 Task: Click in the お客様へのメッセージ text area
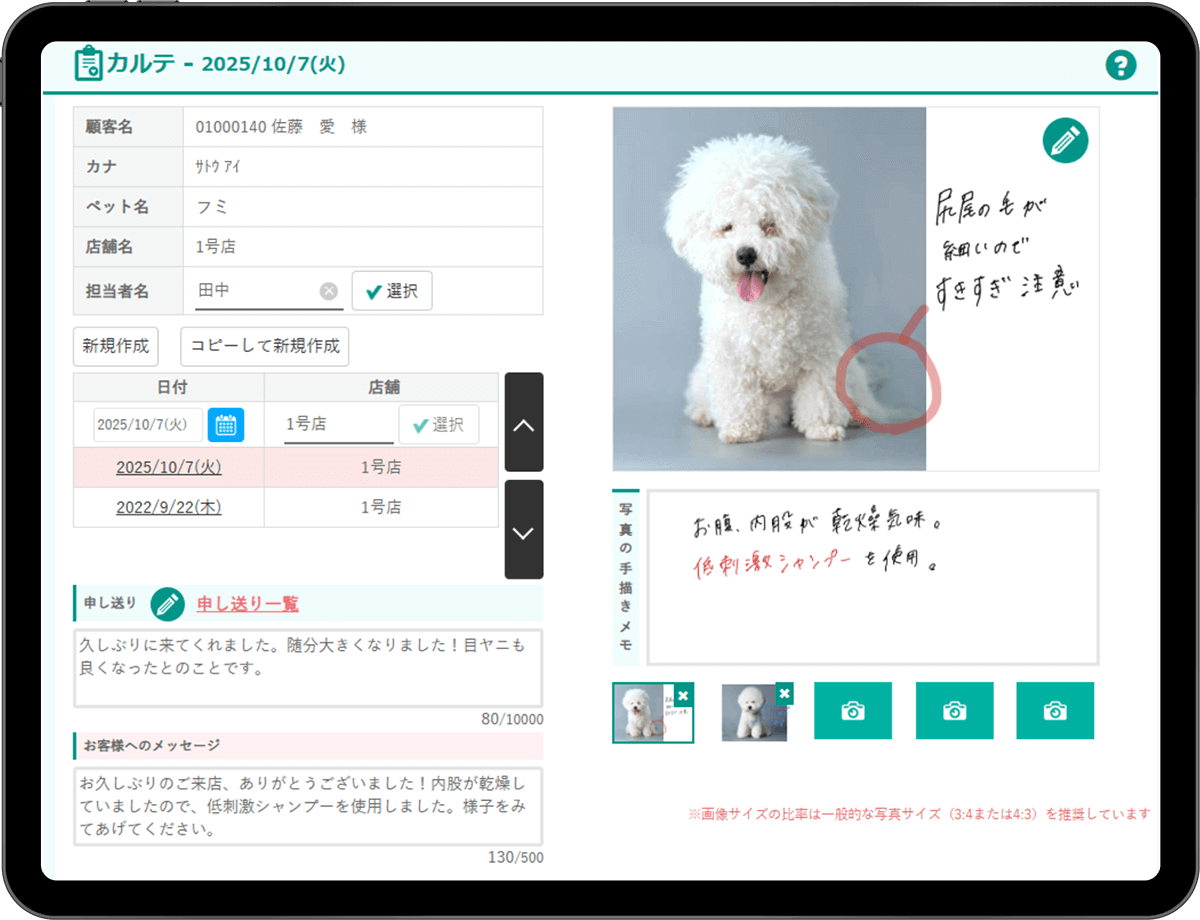308,805
